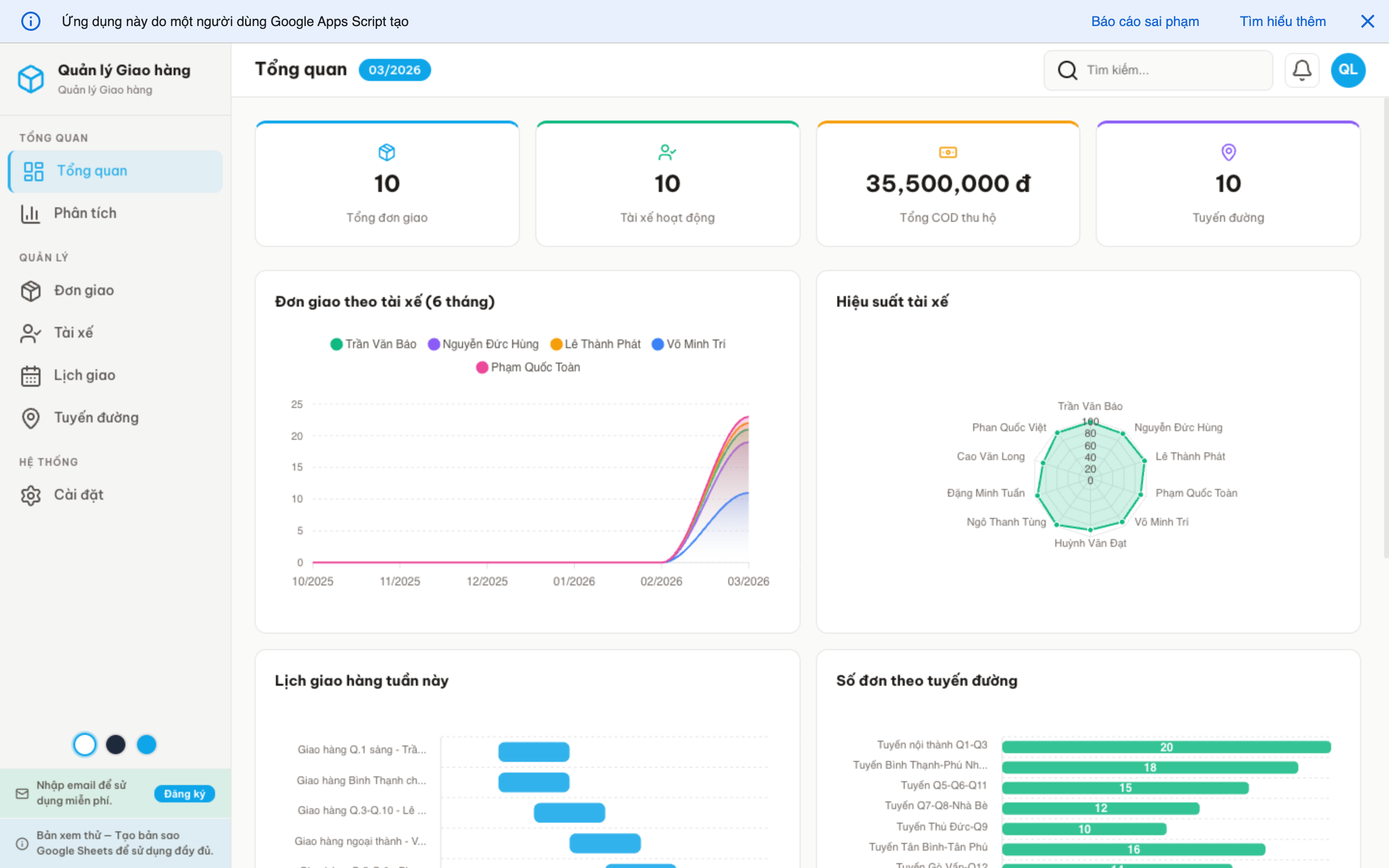Open Phân tích in sidebar
Screen dimensions: 1389x868
click(85, 213)
